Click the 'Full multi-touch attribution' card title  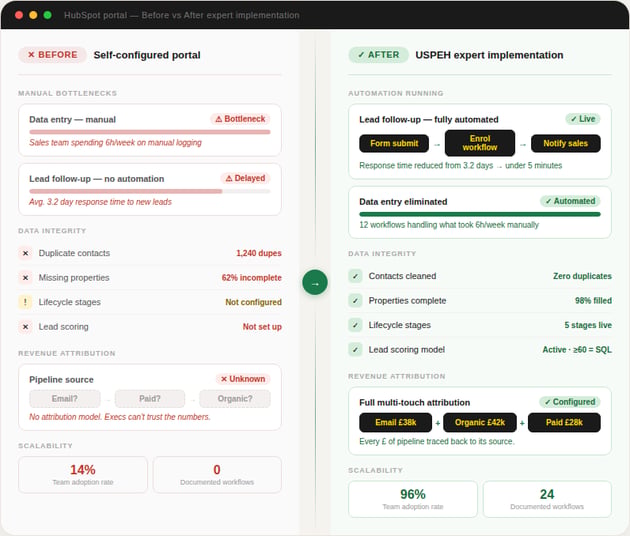click(x=415, y=403)
